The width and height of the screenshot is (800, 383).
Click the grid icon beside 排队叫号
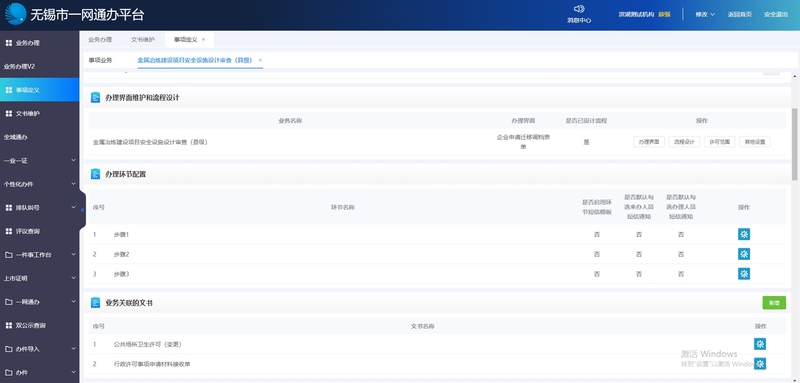point(9,208)
